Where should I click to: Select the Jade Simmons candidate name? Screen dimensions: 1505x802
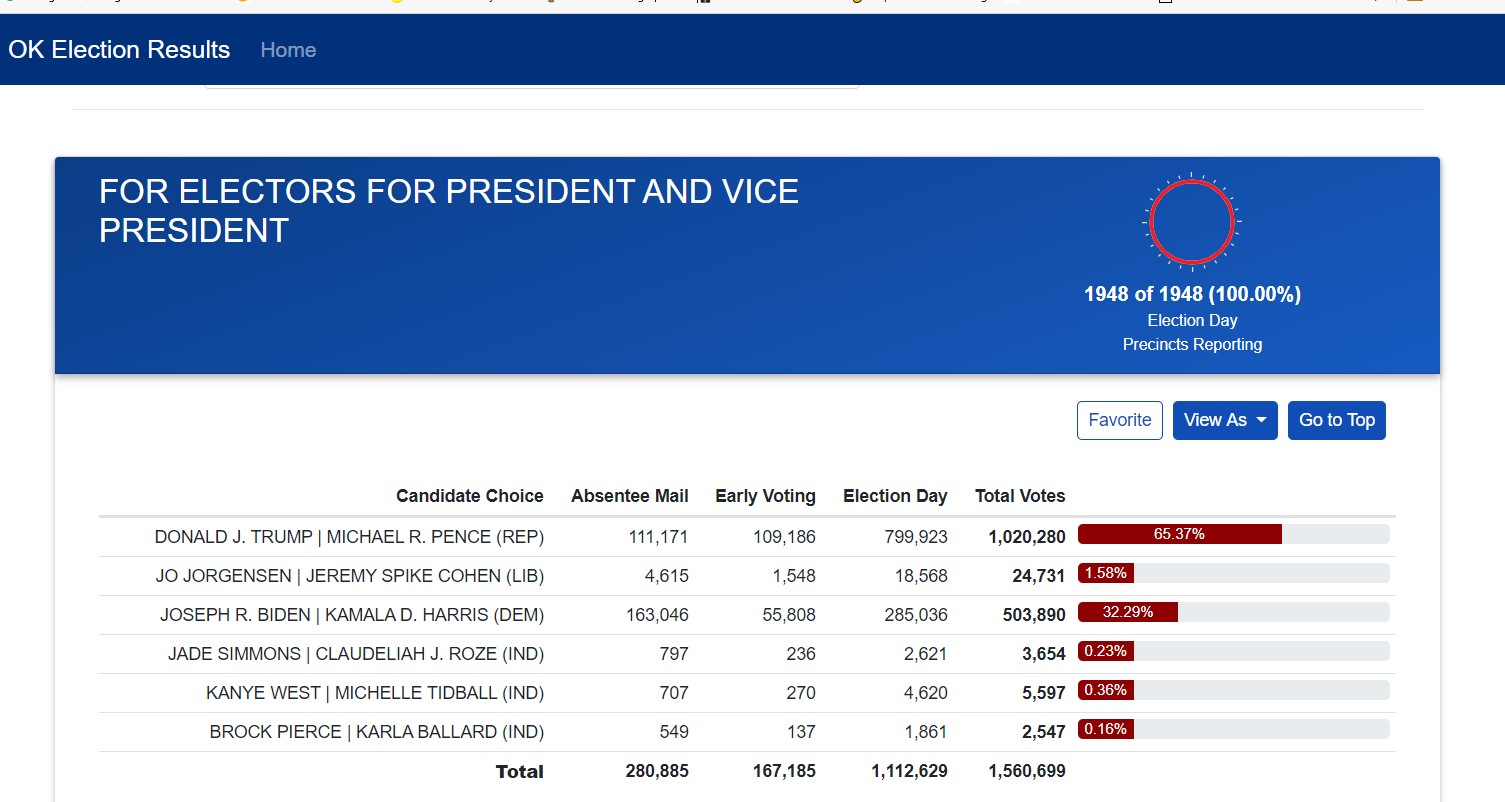tap(356, 654)
